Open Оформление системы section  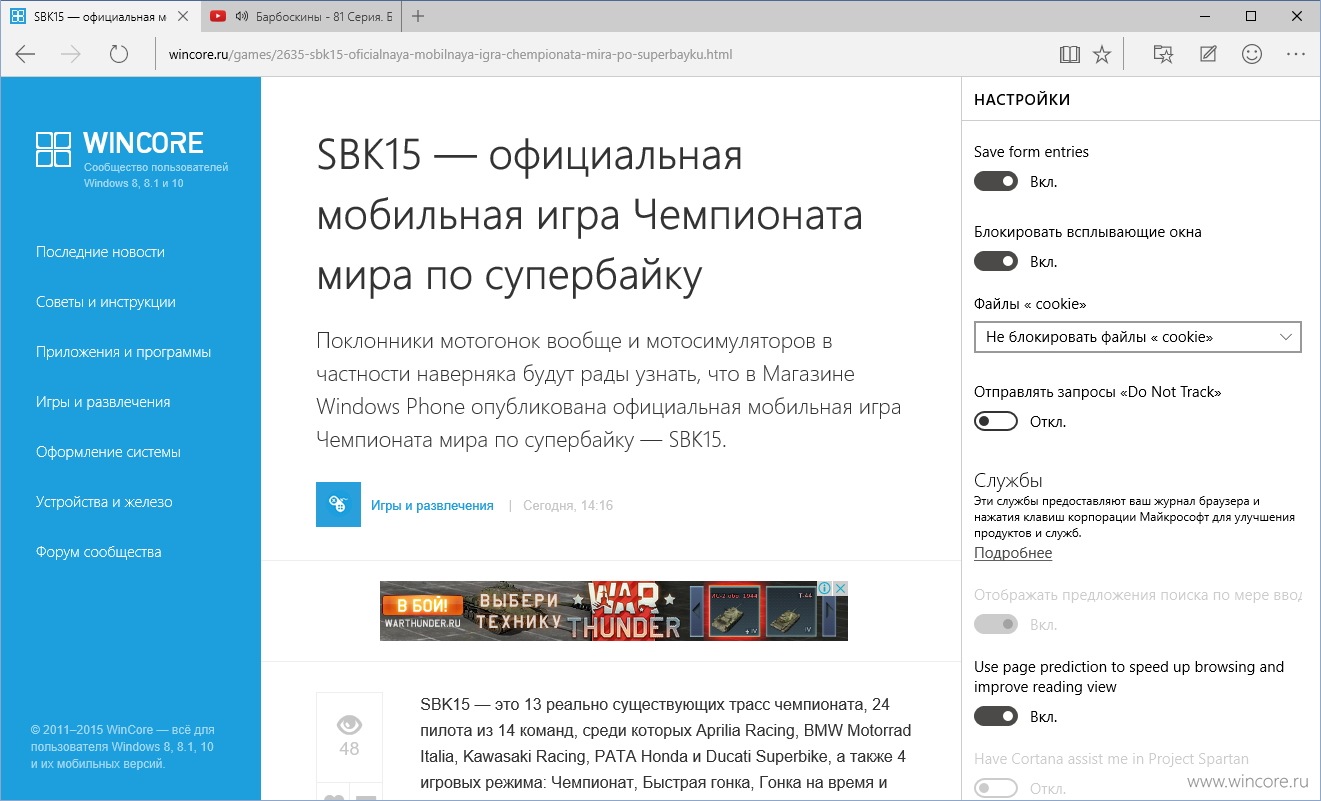point(108,452)
